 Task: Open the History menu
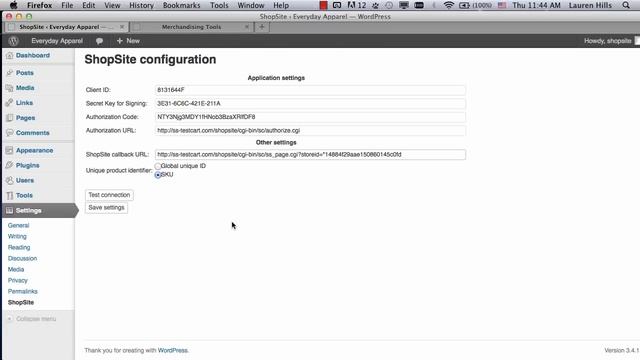tap(141, 5)
